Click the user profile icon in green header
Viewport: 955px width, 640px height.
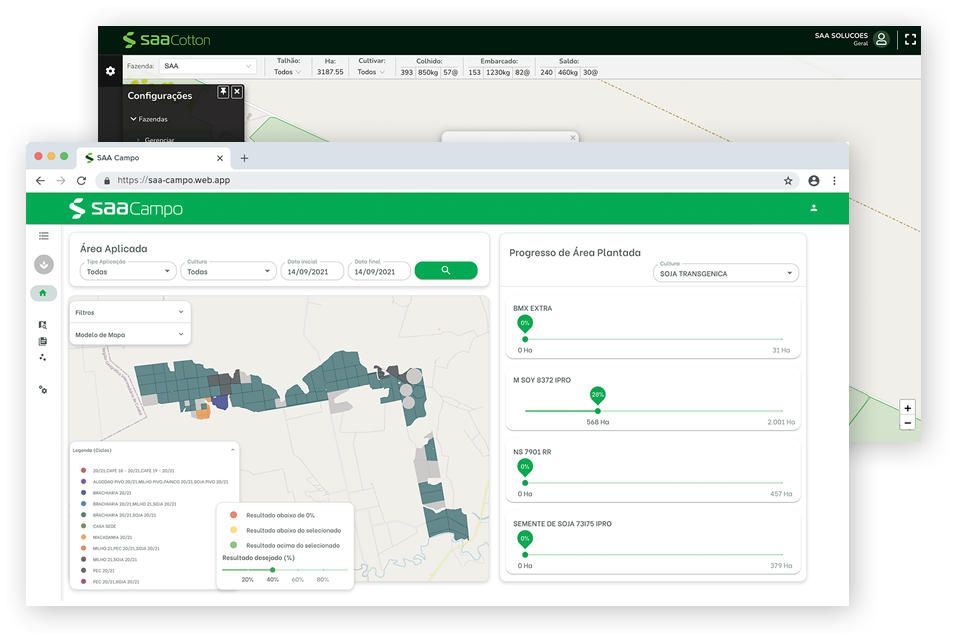814,208
